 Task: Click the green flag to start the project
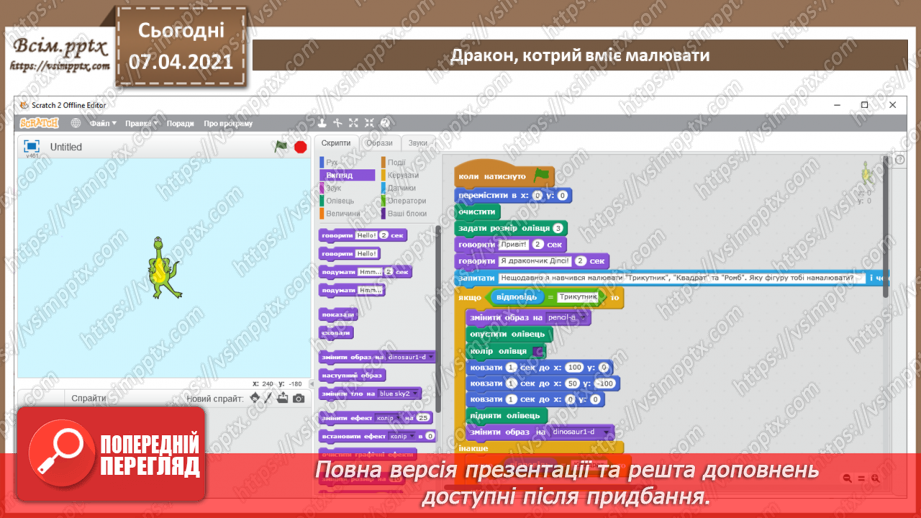[x=281, y=146]
